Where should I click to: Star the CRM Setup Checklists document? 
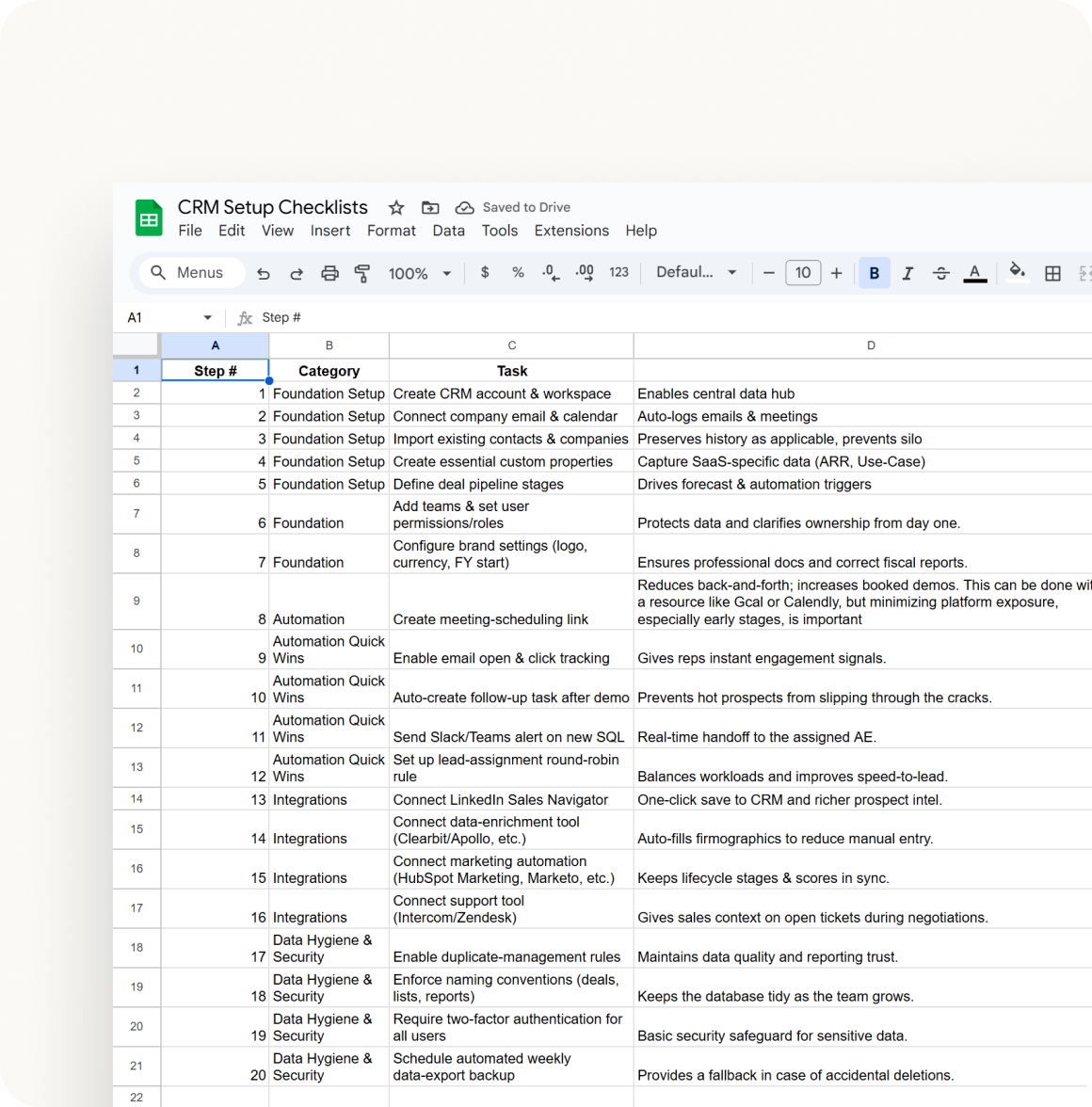pyautogui.click(x=396, y=207)
